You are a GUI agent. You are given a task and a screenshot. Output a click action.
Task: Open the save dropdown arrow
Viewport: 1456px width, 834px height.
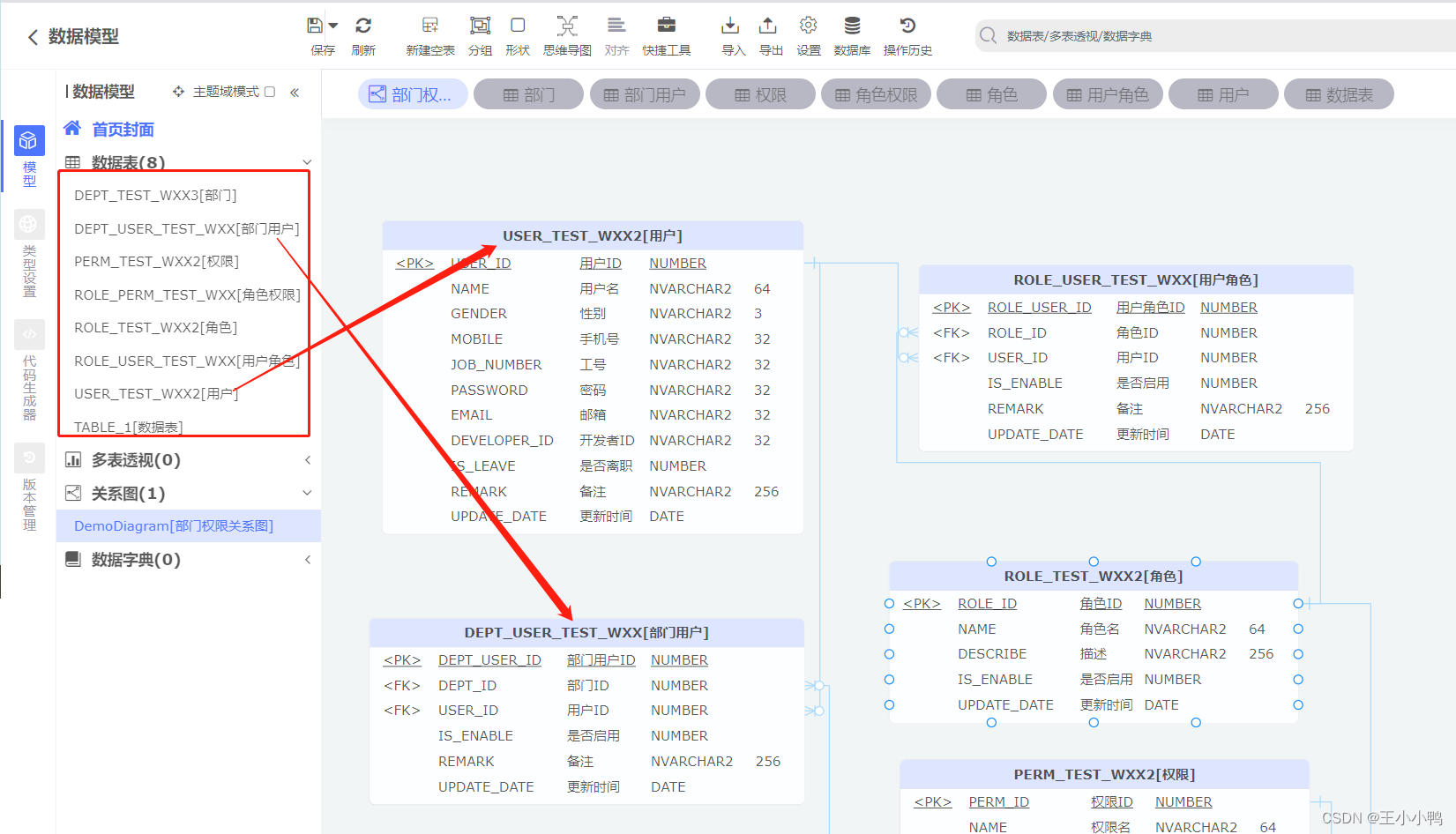pyautogui.click(x=333, y=26)
